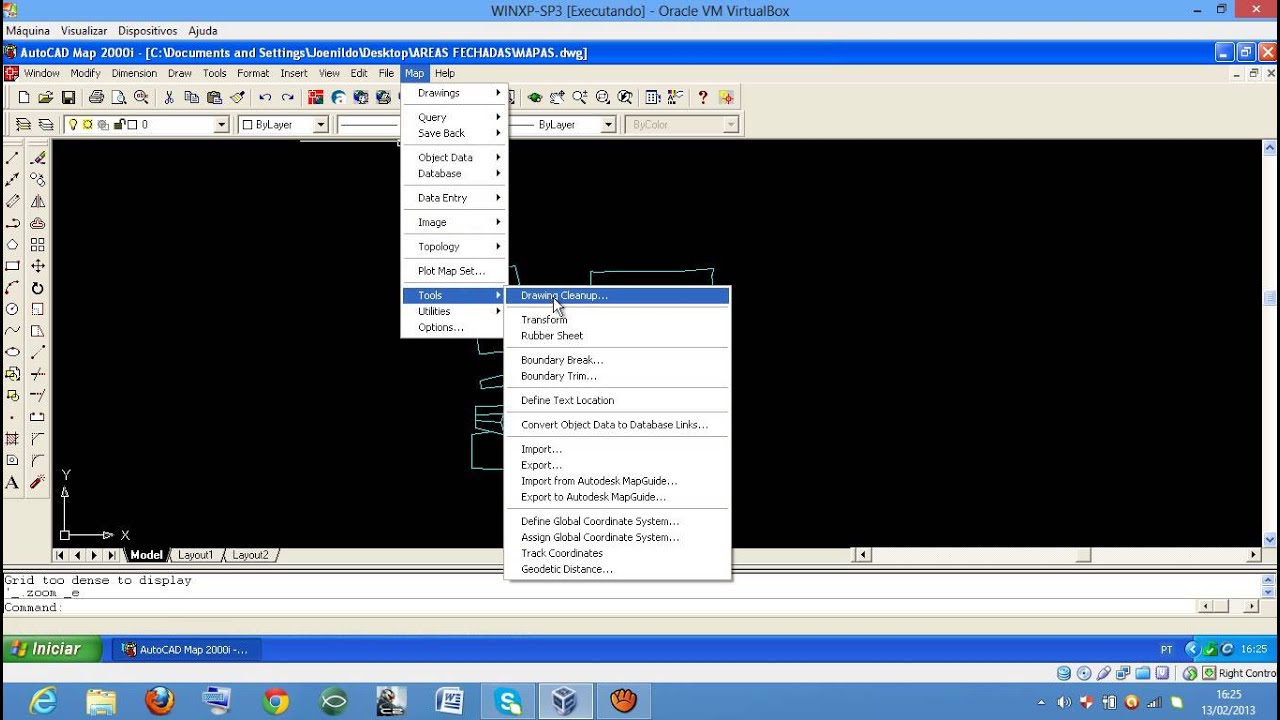Click the Zoom Previous icon
Screen dimensions: 1280x720
tap(625, 97)
